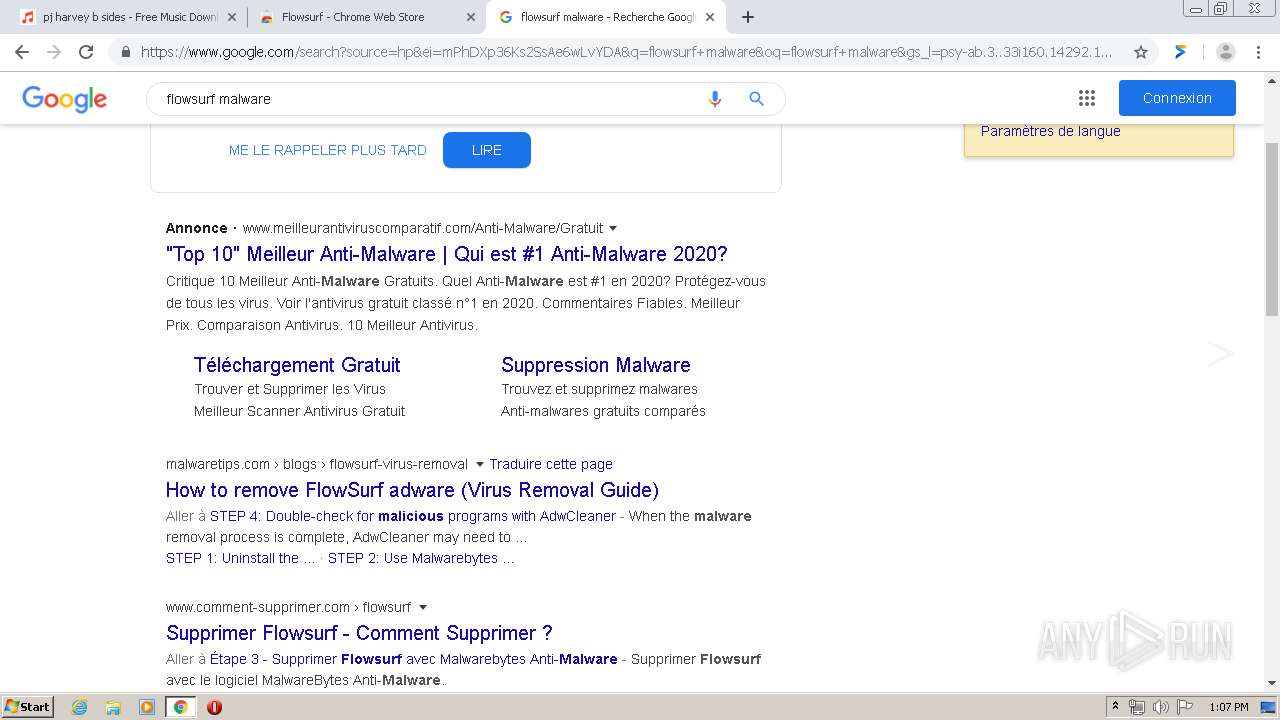This screenshot has height=720, width=1280.
Task: Open Supprimer Flowsurf - Comment Supprimer result
Action: coord(359,633)
